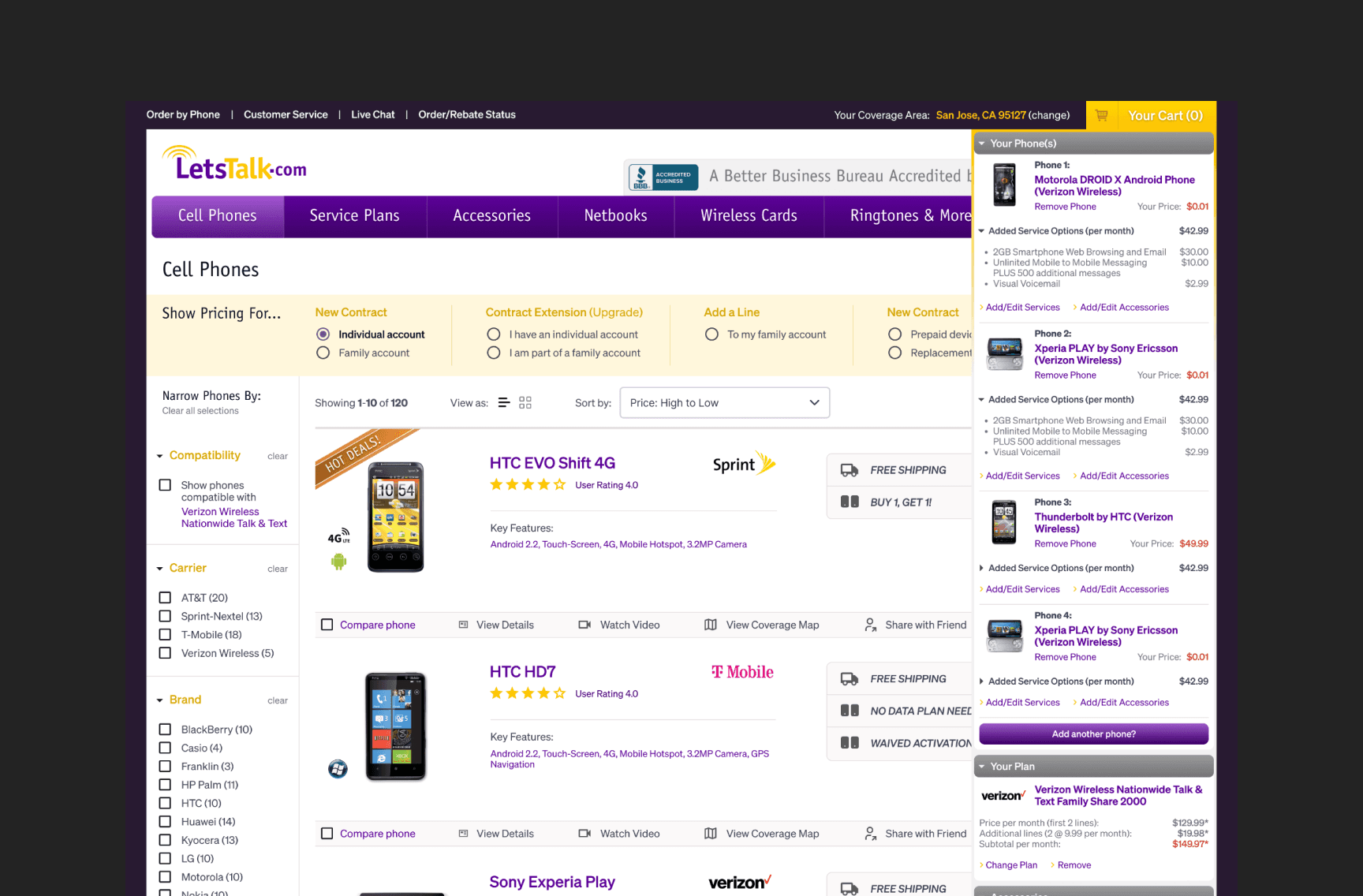Remove the Motorola DROID X phone

[x=1066, y=207]
